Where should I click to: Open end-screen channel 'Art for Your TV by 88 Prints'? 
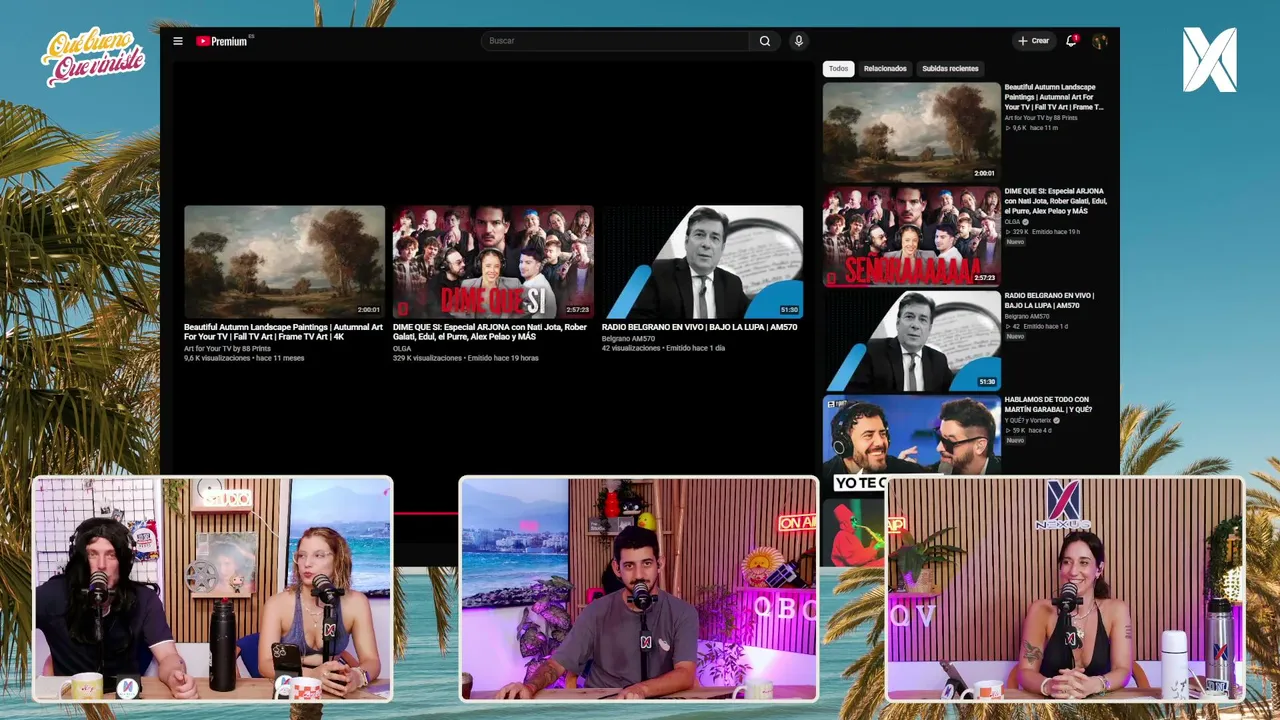[x=227, y=348]
